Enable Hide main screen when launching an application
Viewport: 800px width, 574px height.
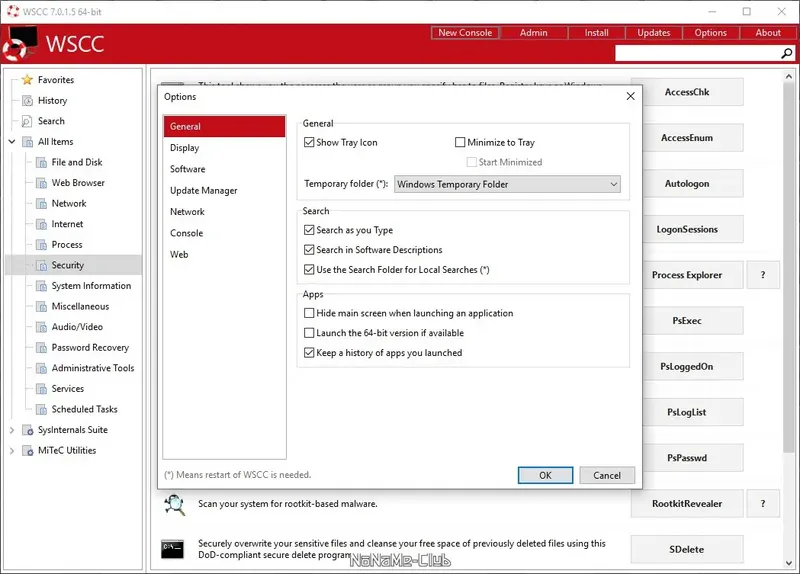[x=309, y=313]
